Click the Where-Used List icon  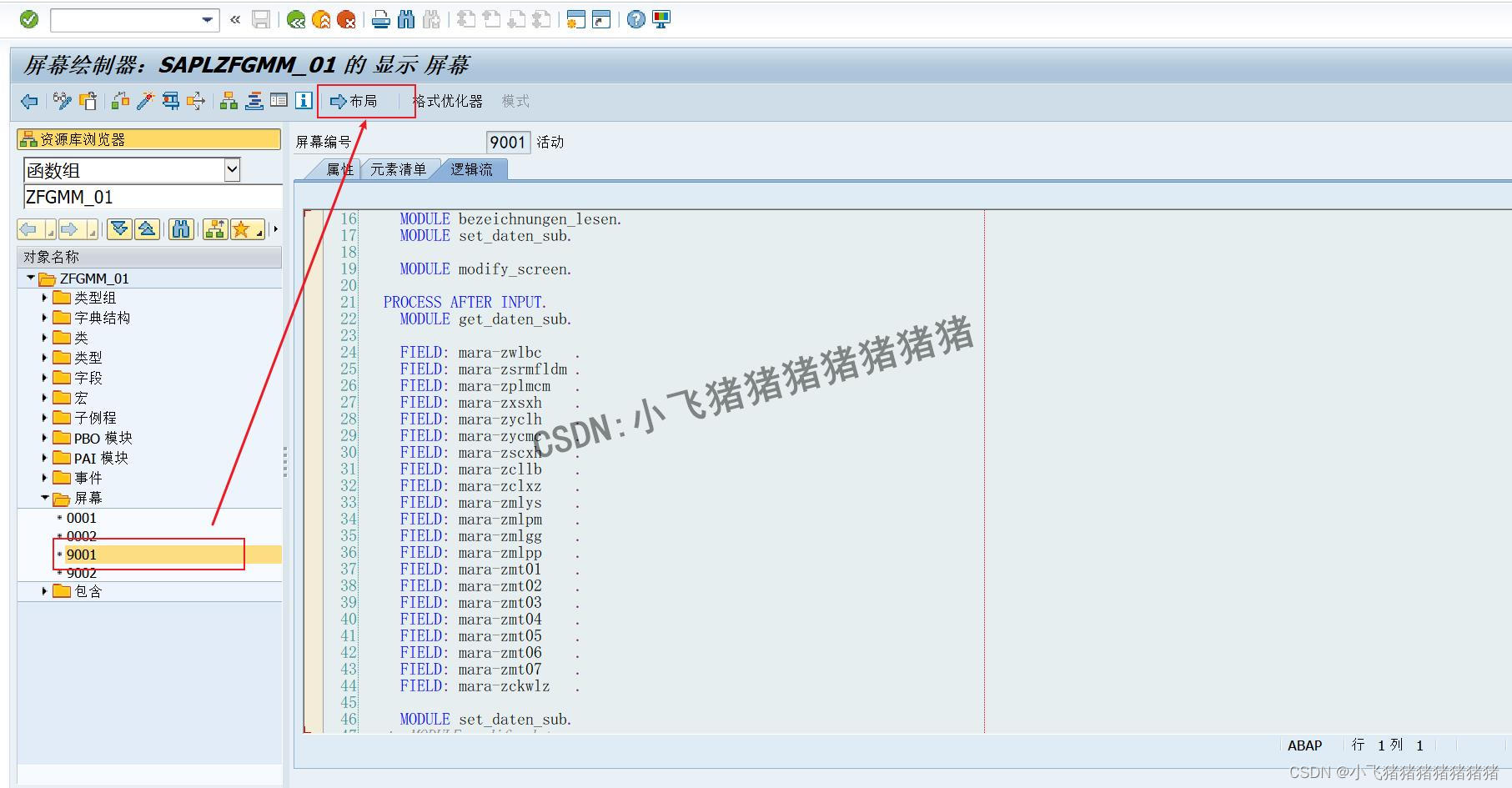[x=196, y=101]
